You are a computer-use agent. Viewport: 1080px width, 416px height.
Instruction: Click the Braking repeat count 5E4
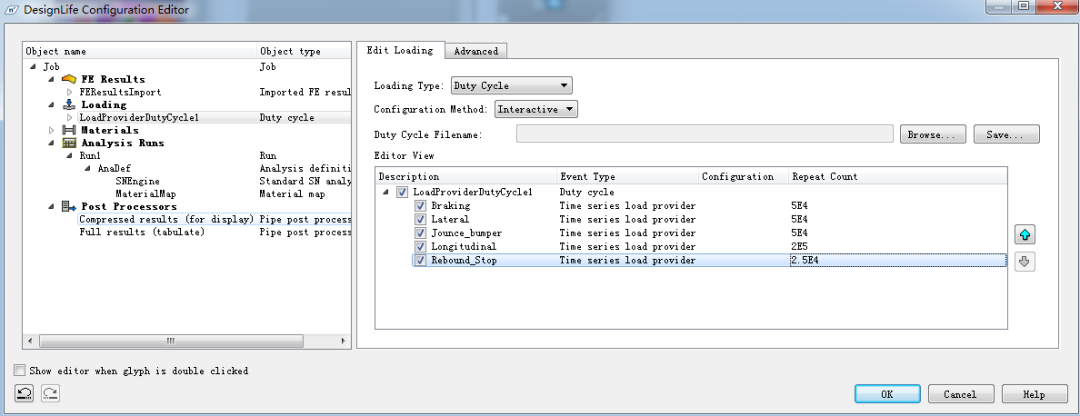pyautogui.click(x=800, y=206)
